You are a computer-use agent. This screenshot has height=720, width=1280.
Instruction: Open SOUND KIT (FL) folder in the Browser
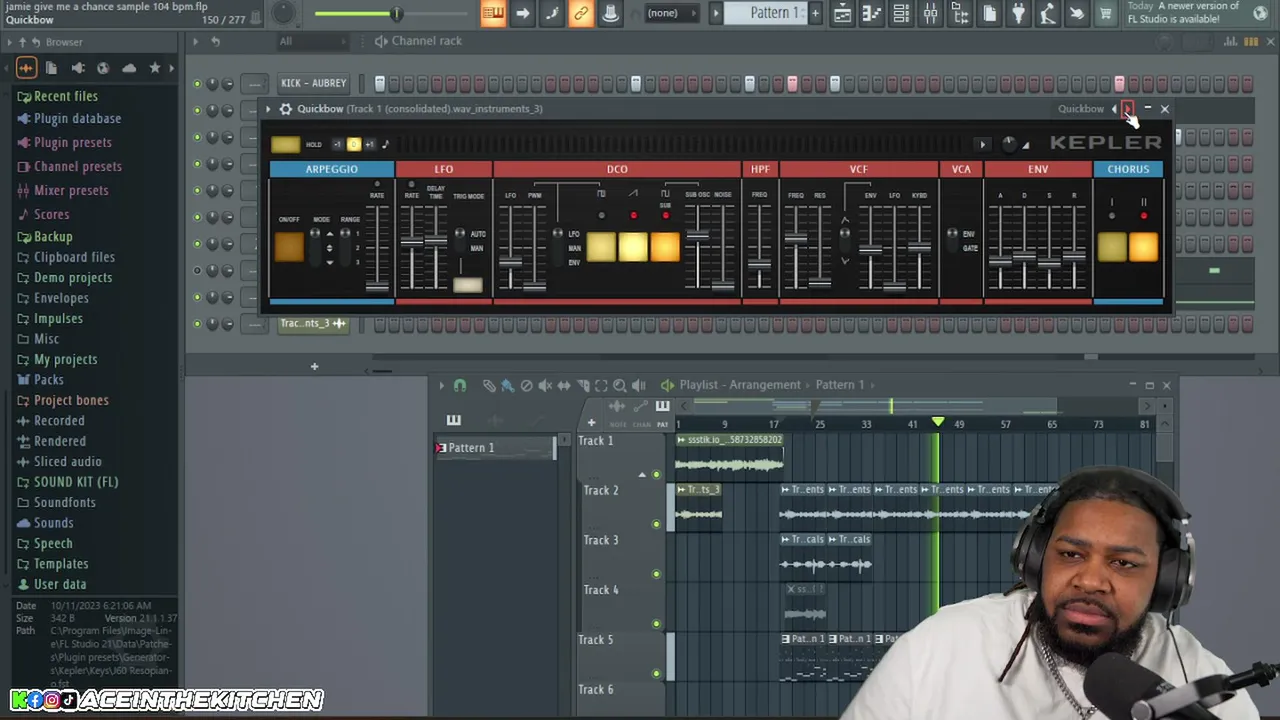click(x=75, y=482)
